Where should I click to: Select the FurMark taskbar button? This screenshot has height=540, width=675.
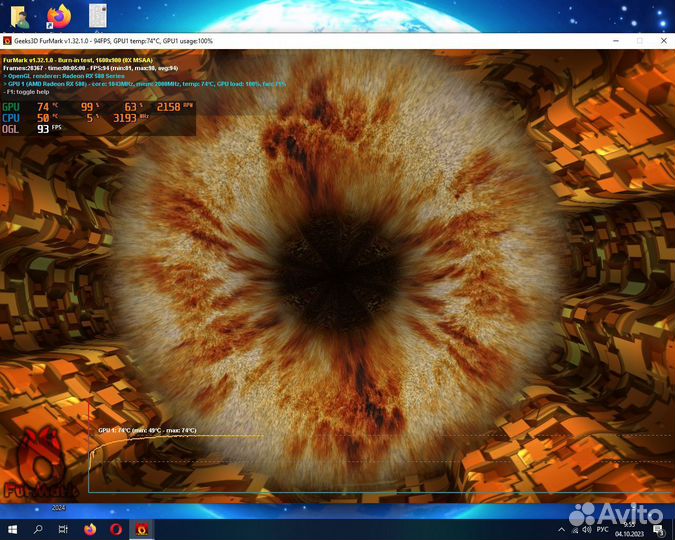(x=143, y=528)
